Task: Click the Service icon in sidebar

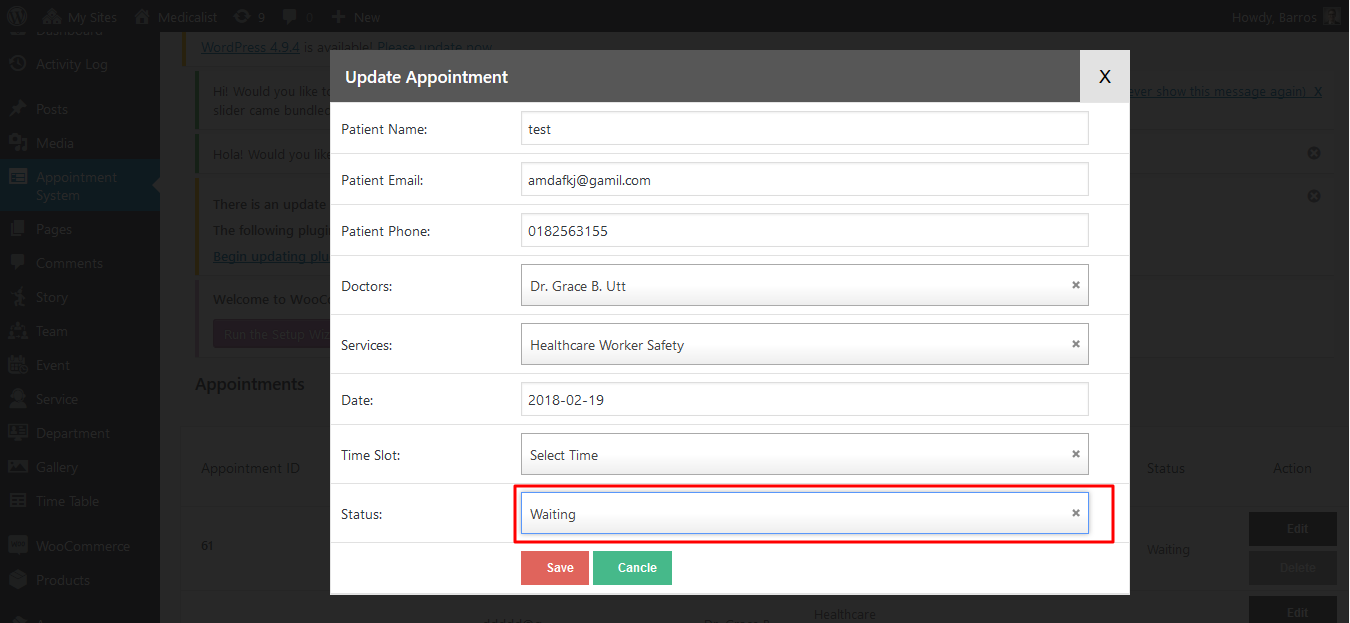Action: [x=18, y=399]
